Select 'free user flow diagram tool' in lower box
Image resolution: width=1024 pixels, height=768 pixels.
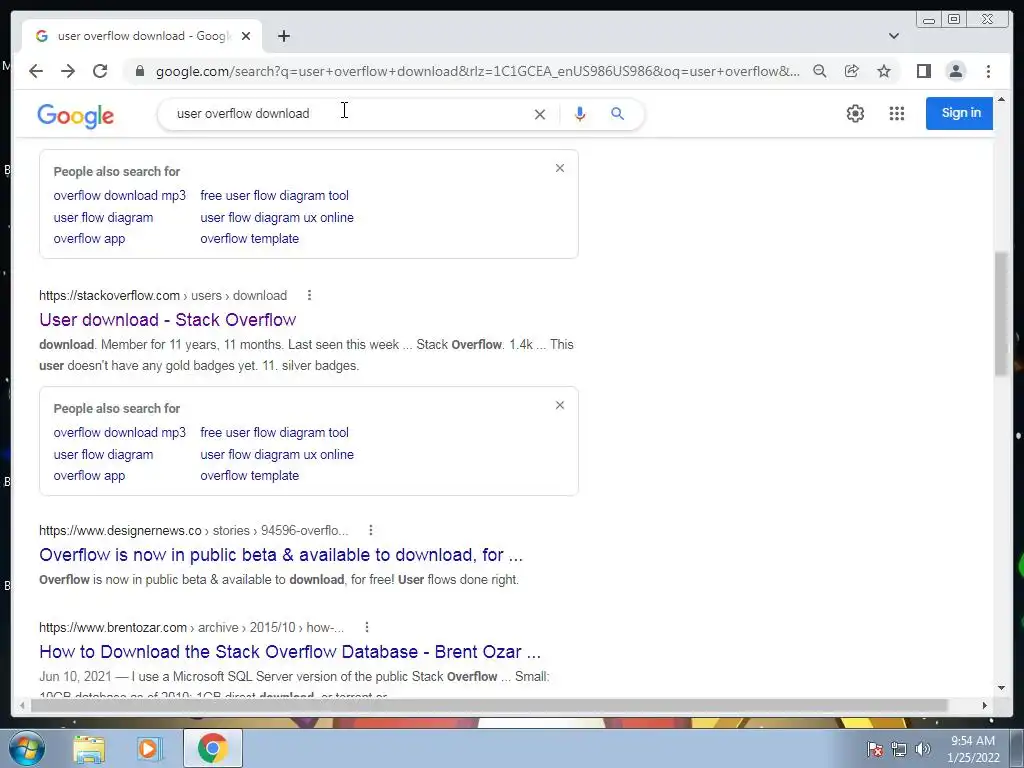[274, 432]
